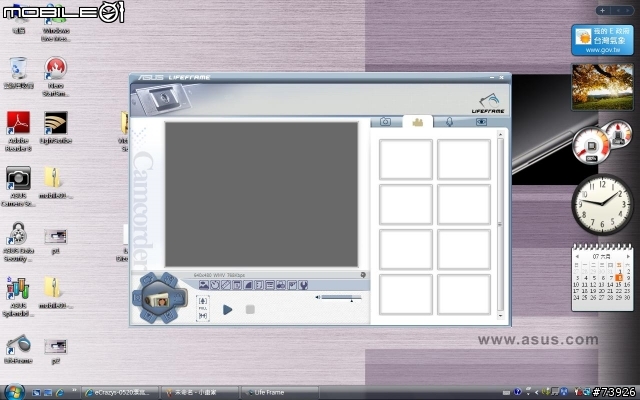
Task: Switch to Life Frame taskbar button
Action: 279,392
